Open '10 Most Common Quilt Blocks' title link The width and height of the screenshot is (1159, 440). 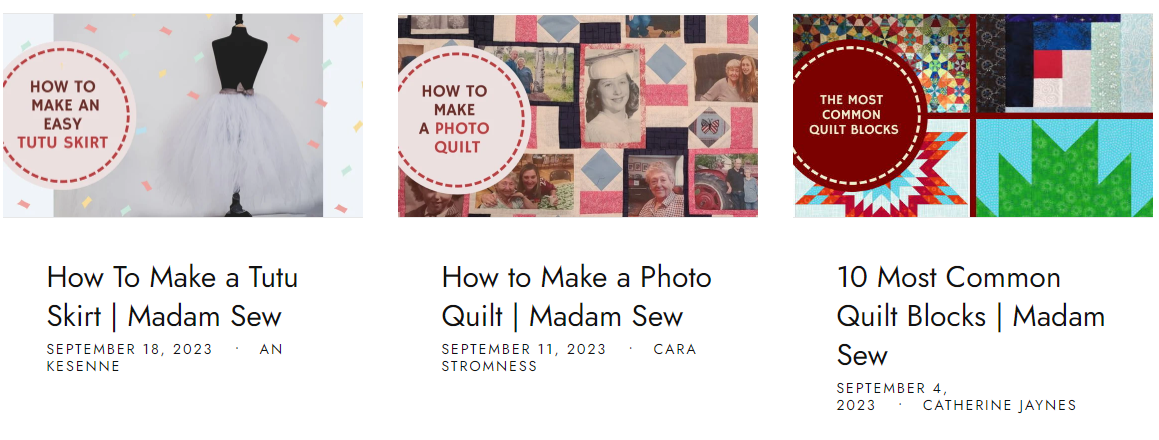[971, 316]
